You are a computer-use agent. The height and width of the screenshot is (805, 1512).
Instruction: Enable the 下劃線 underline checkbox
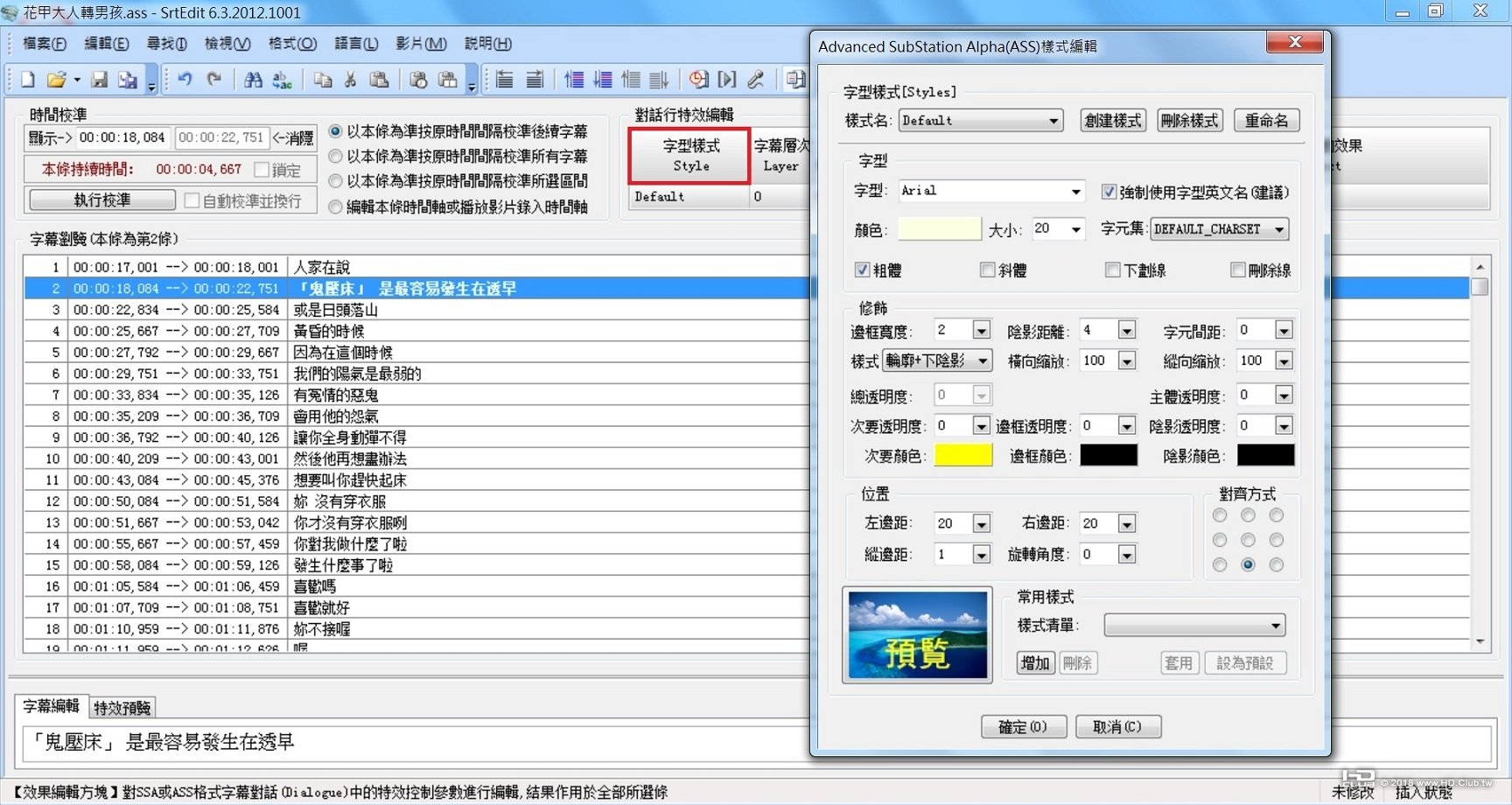point(1113,270)
